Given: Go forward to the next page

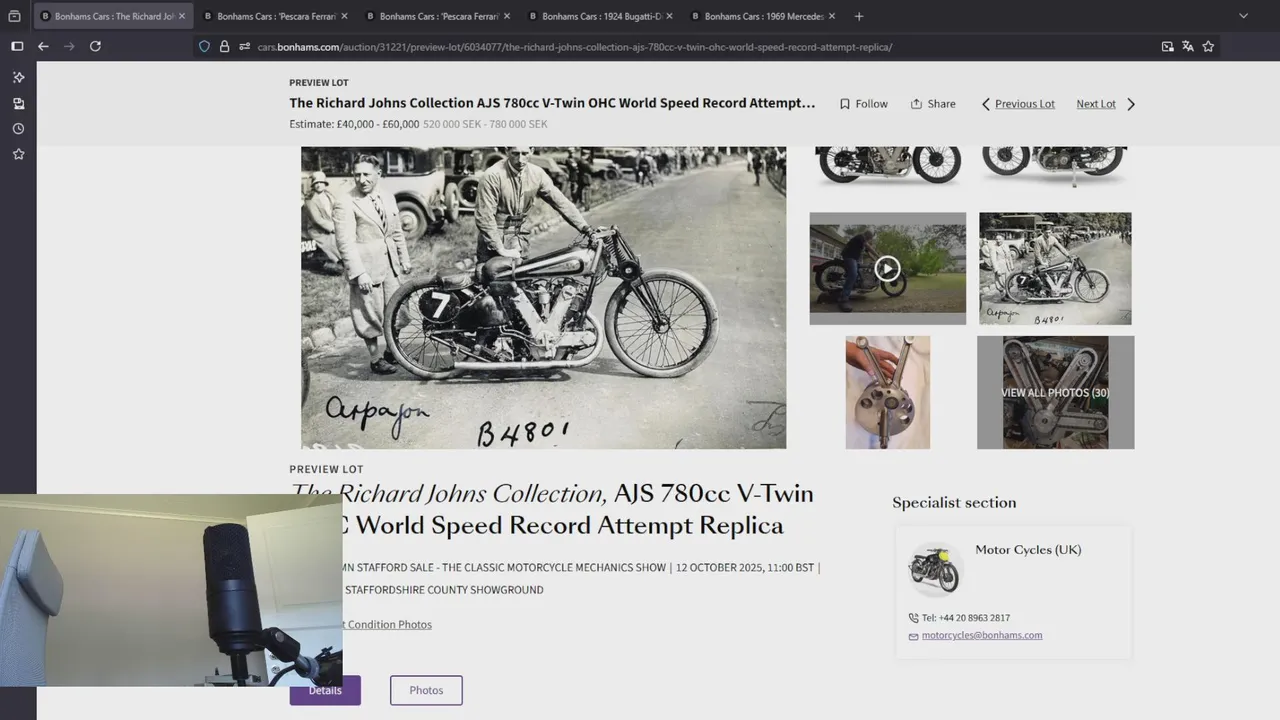Looking at the screenshot, I should (x=69, y=46).
